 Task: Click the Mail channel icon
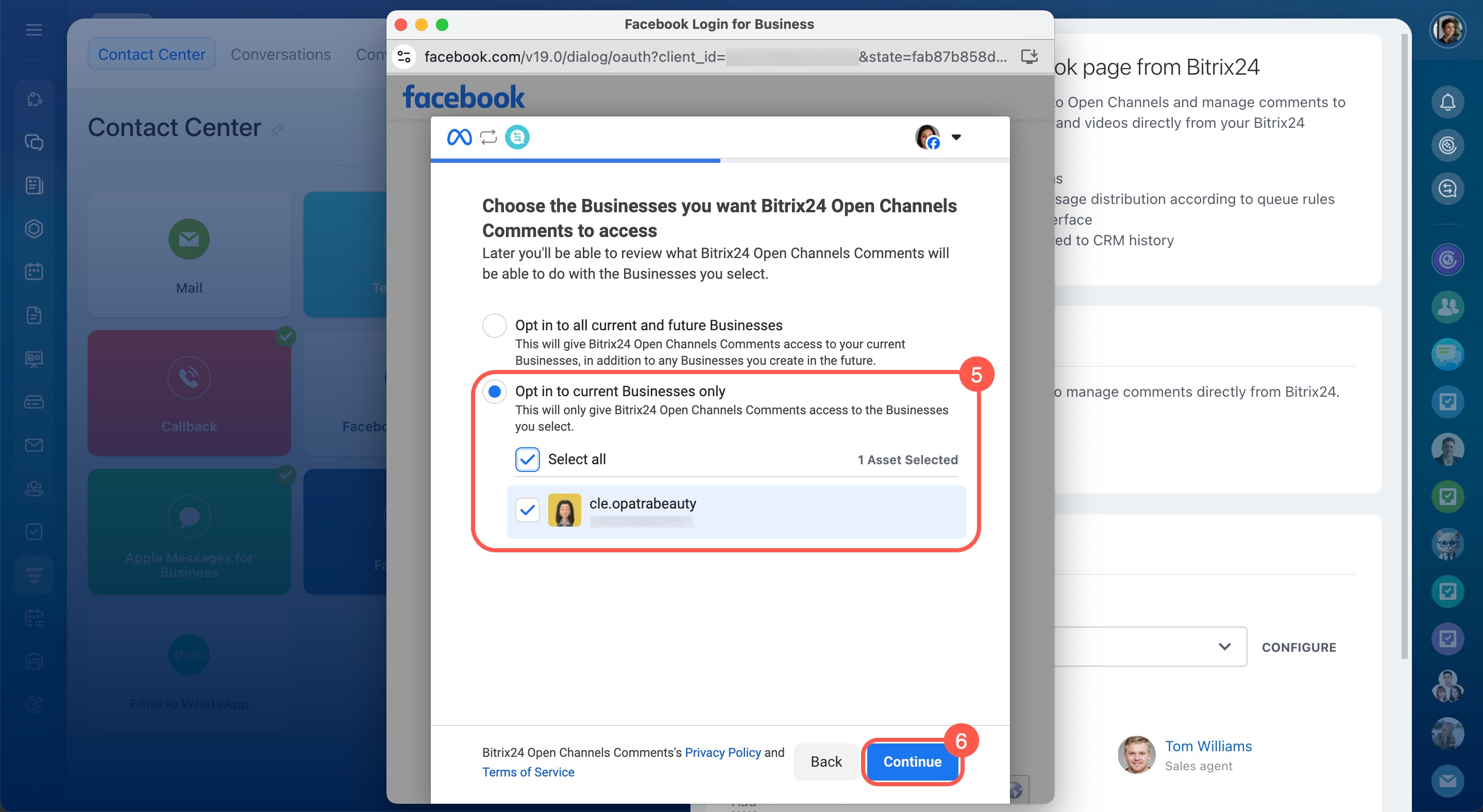coord(189,239)
